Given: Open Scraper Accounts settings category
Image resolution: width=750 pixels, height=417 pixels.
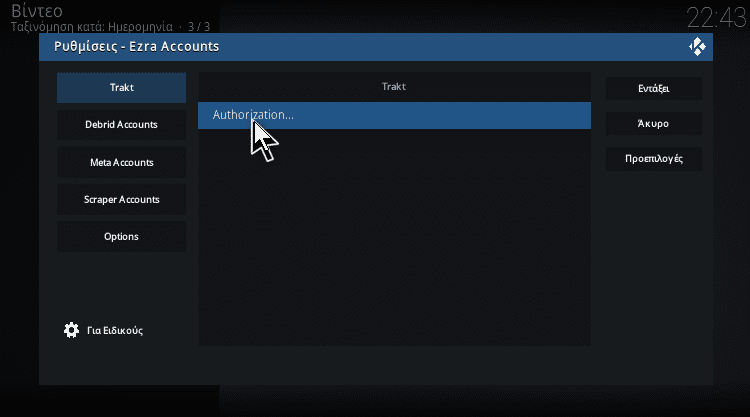Looking at the screenshot, I should pyautogui.click(x=121, y=199).
